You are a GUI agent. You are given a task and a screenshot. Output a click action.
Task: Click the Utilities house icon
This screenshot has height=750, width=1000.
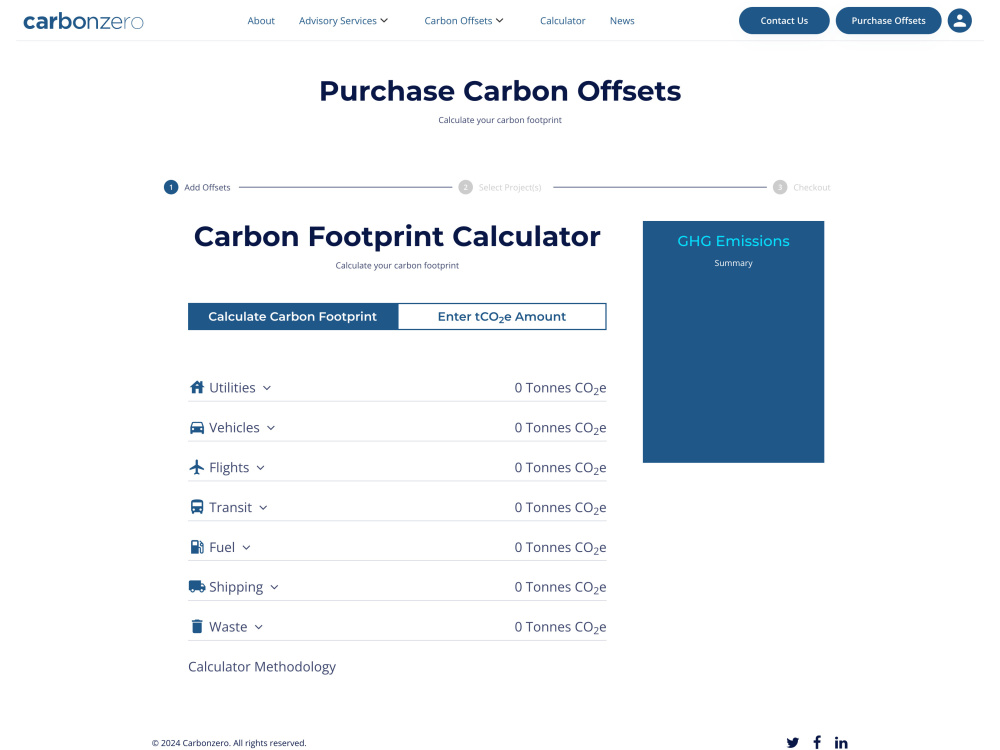(197, 388)
